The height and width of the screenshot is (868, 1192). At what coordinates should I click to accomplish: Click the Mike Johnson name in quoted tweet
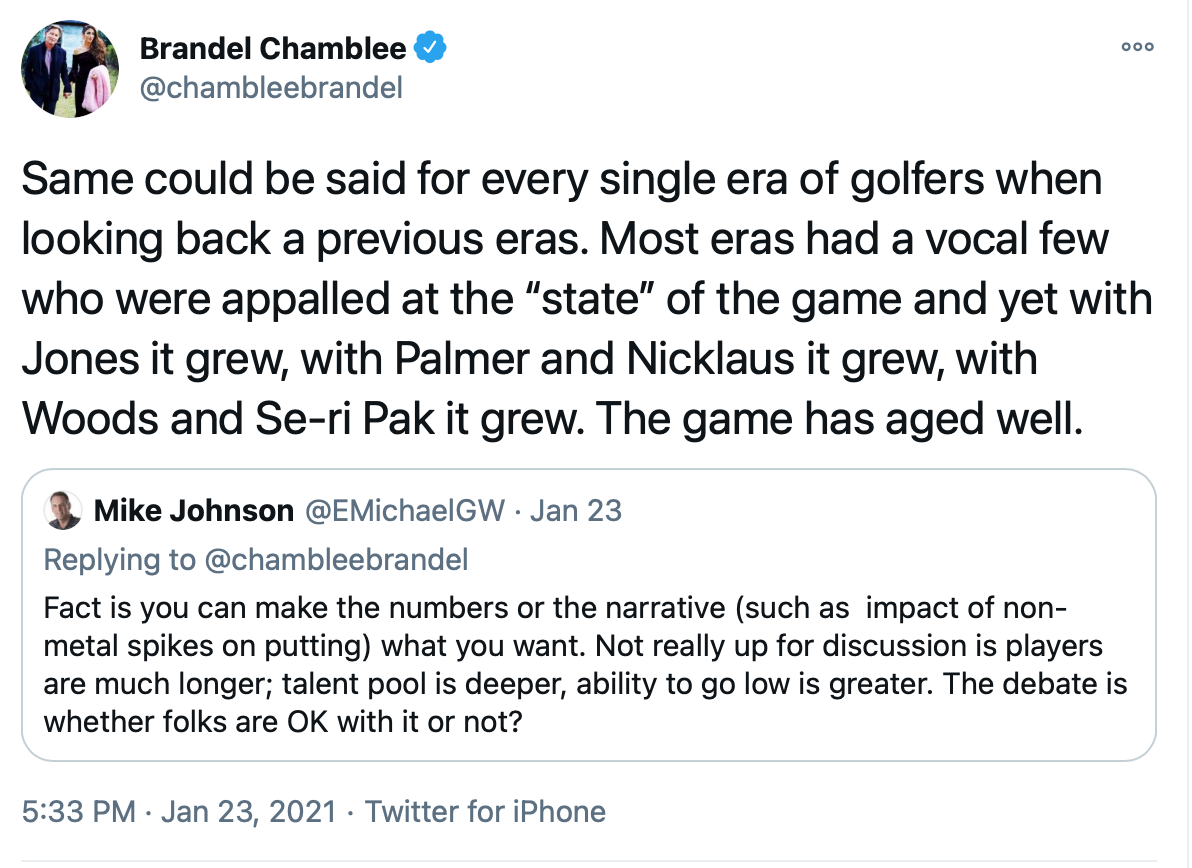(194, 511)
